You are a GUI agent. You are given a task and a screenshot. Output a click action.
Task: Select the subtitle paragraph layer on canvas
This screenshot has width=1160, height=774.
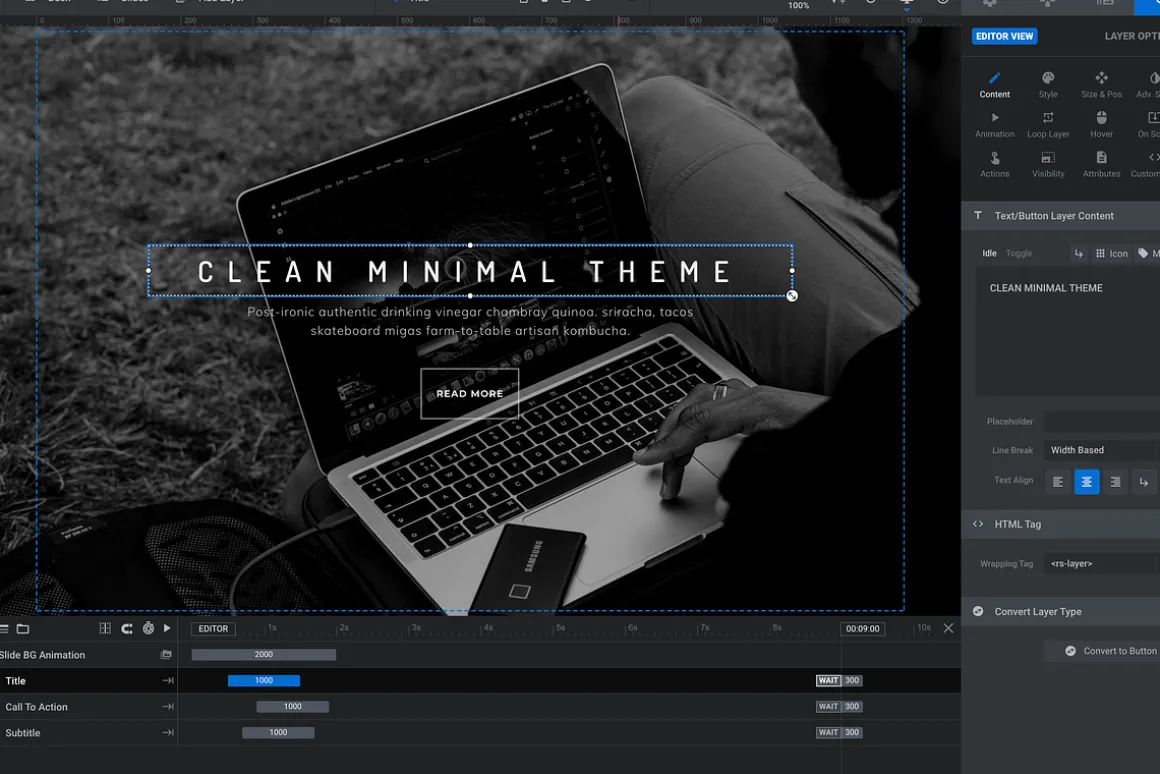[x=470, y=321]
